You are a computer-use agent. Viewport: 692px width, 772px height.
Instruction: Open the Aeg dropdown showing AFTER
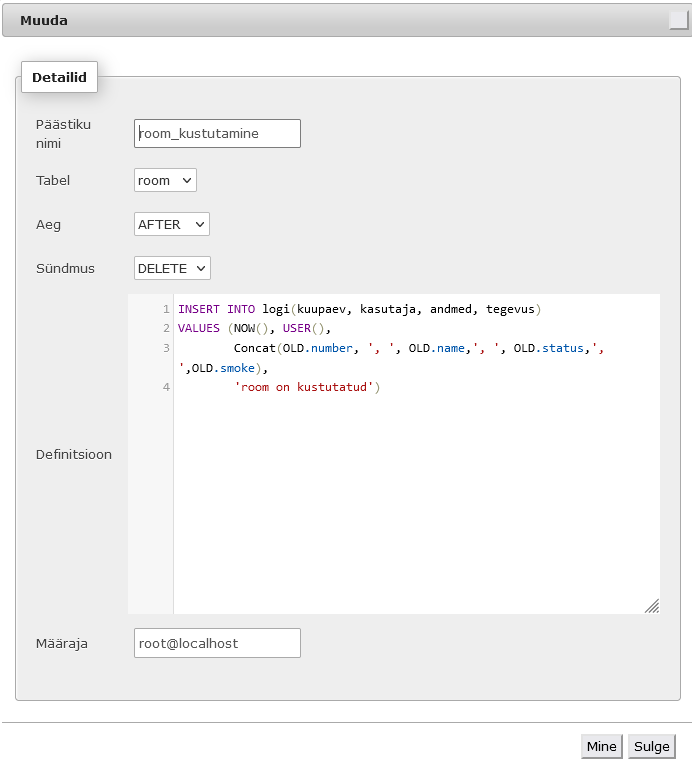pos(172,224)
